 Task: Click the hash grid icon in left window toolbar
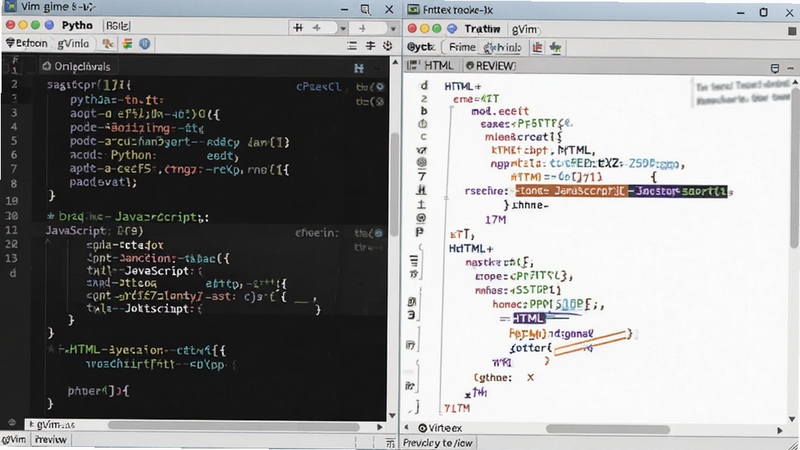pyautogui.click(x=298, y=28)
